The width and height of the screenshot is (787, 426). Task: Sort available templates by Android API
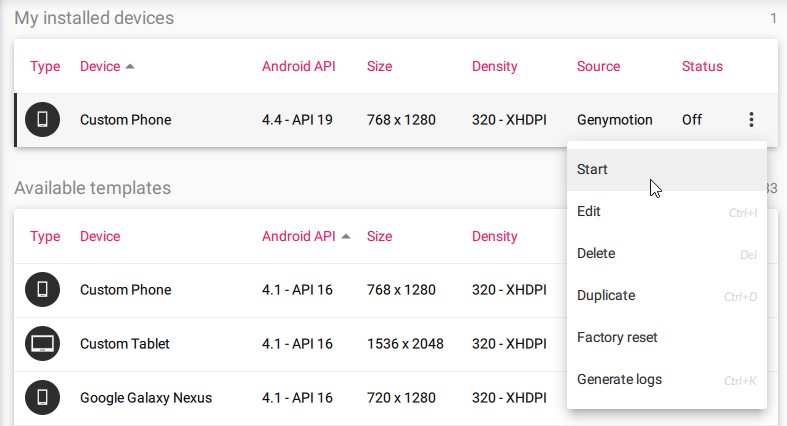point(299,236)
